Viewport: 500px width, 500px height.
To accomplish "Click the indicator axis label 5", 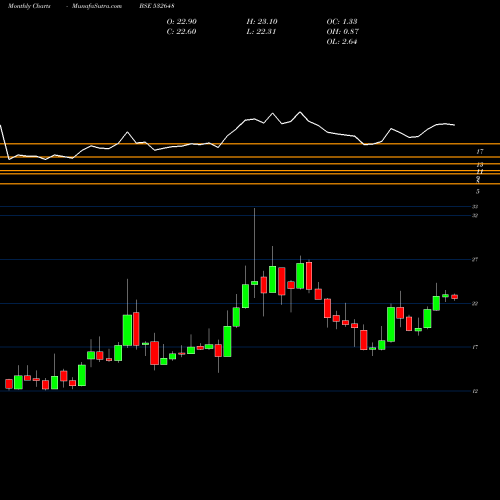I will [478, 191].
